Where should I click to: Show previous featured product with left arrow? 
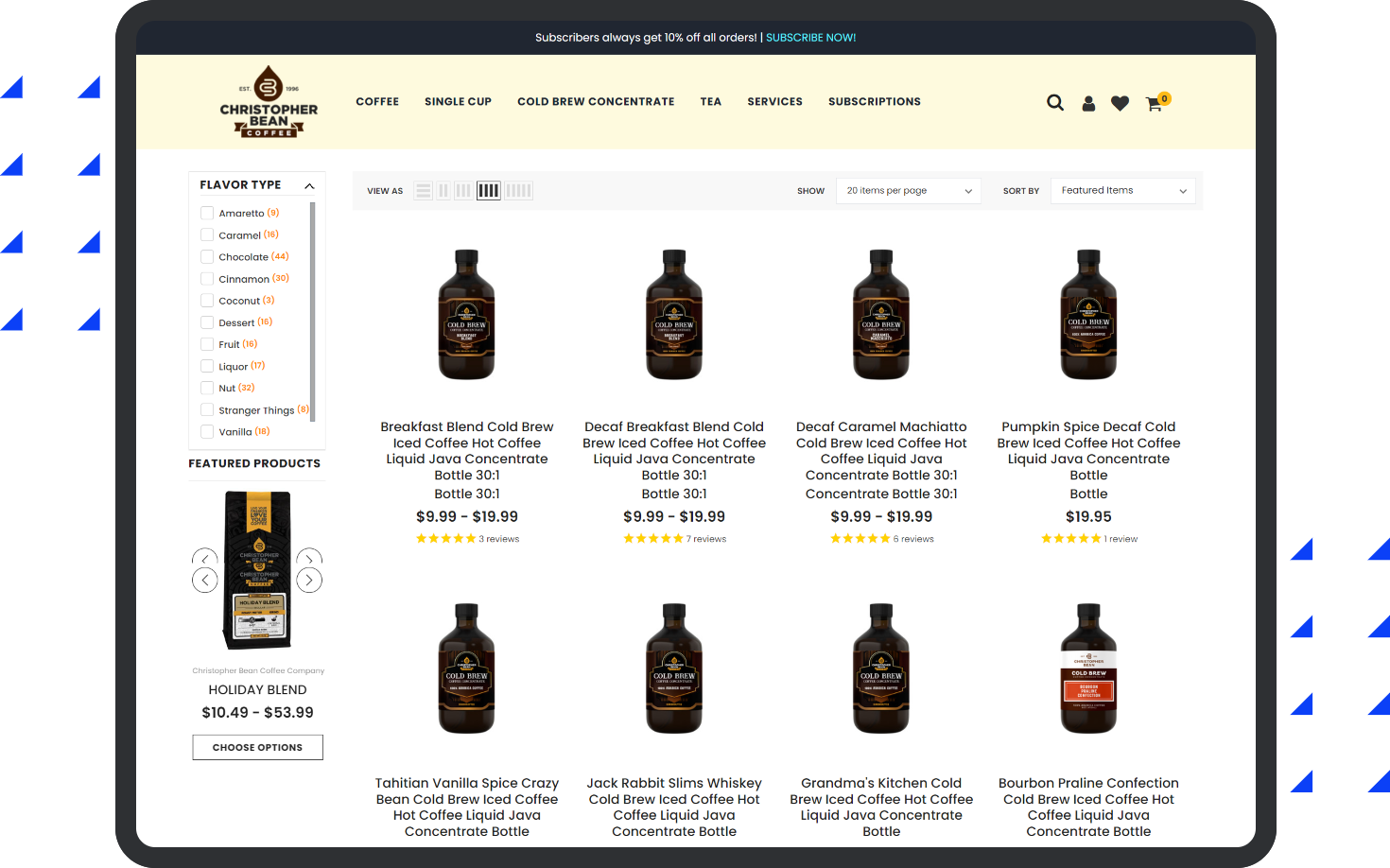(205, 580)
